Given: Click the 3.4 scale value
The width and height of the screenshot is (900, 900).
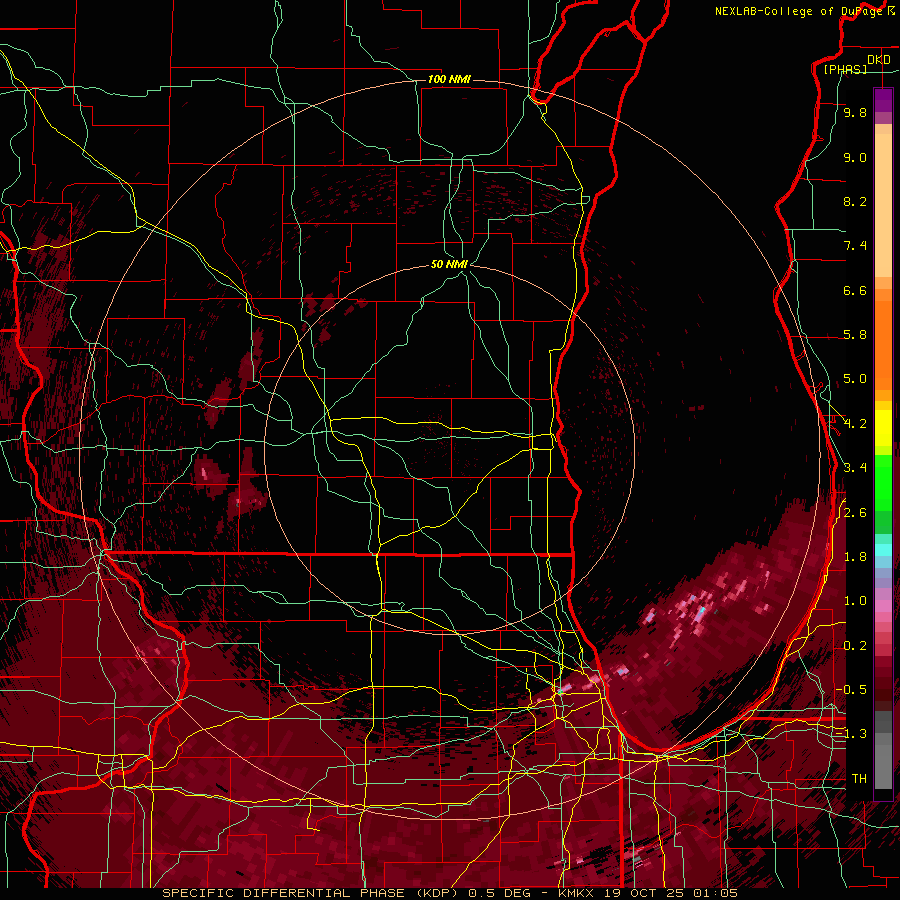Looking at the screenshot, I should click(855, 468).
